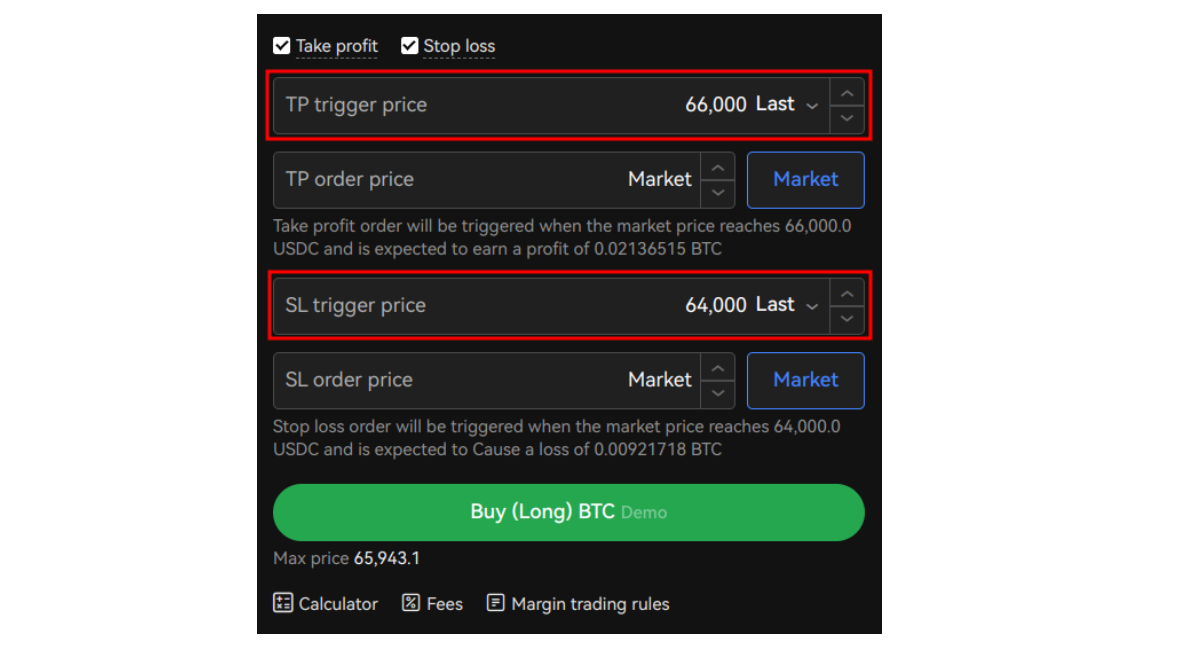Uncheck the Take profit checkbox

pyautogui.click(x=282, y=45)
